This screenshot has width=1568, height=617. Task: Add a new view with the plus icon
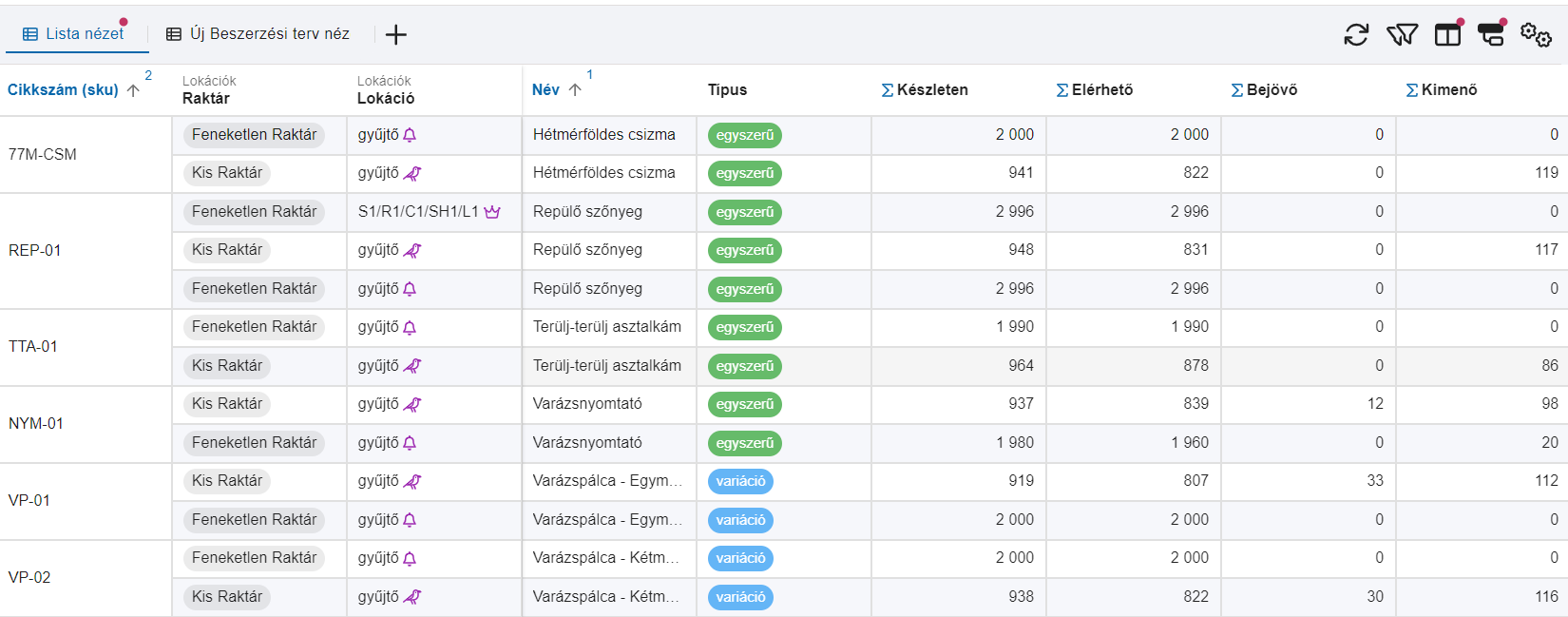pos(396,35)
